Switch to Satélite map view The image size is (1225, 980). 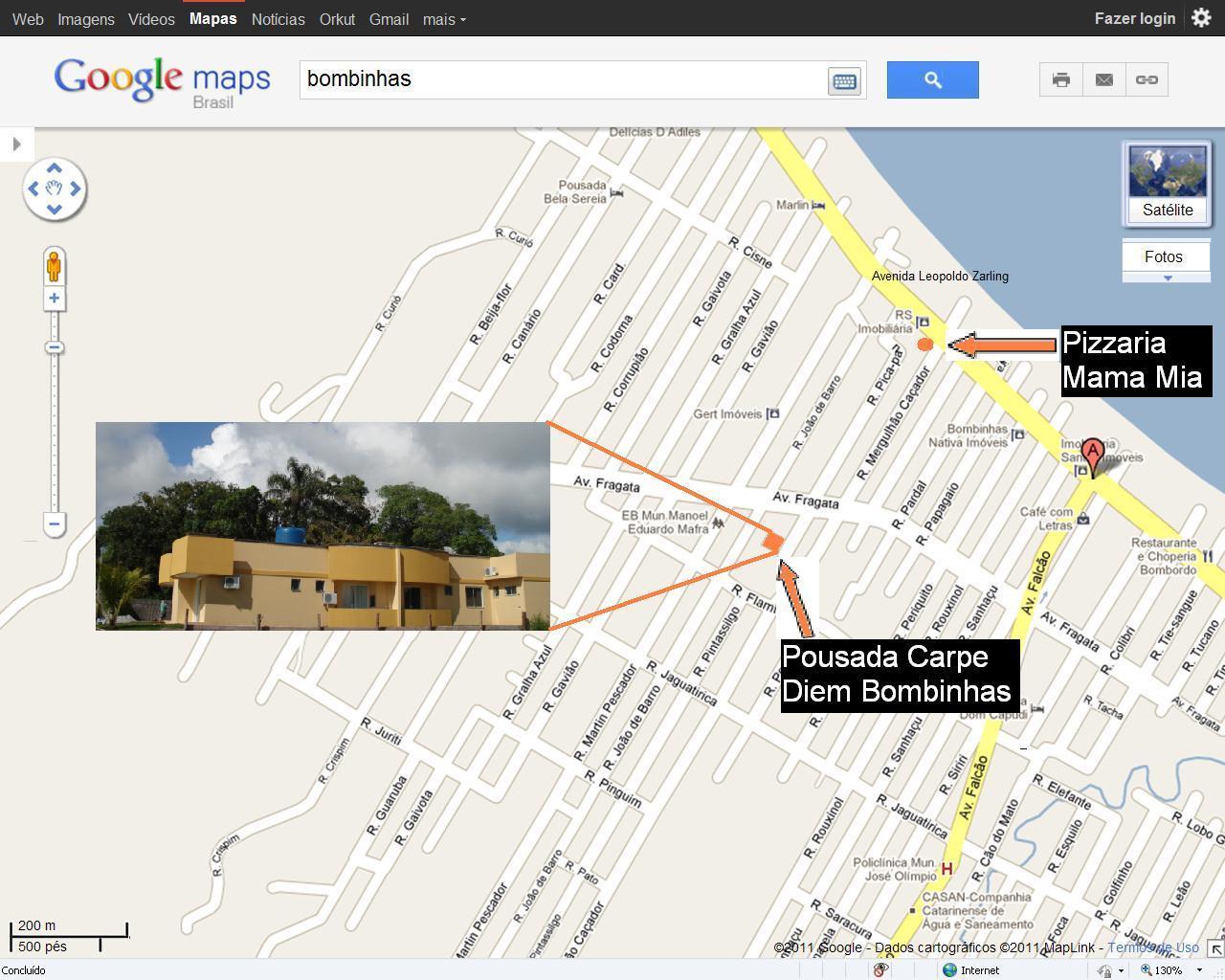(x=1167, y=184)
